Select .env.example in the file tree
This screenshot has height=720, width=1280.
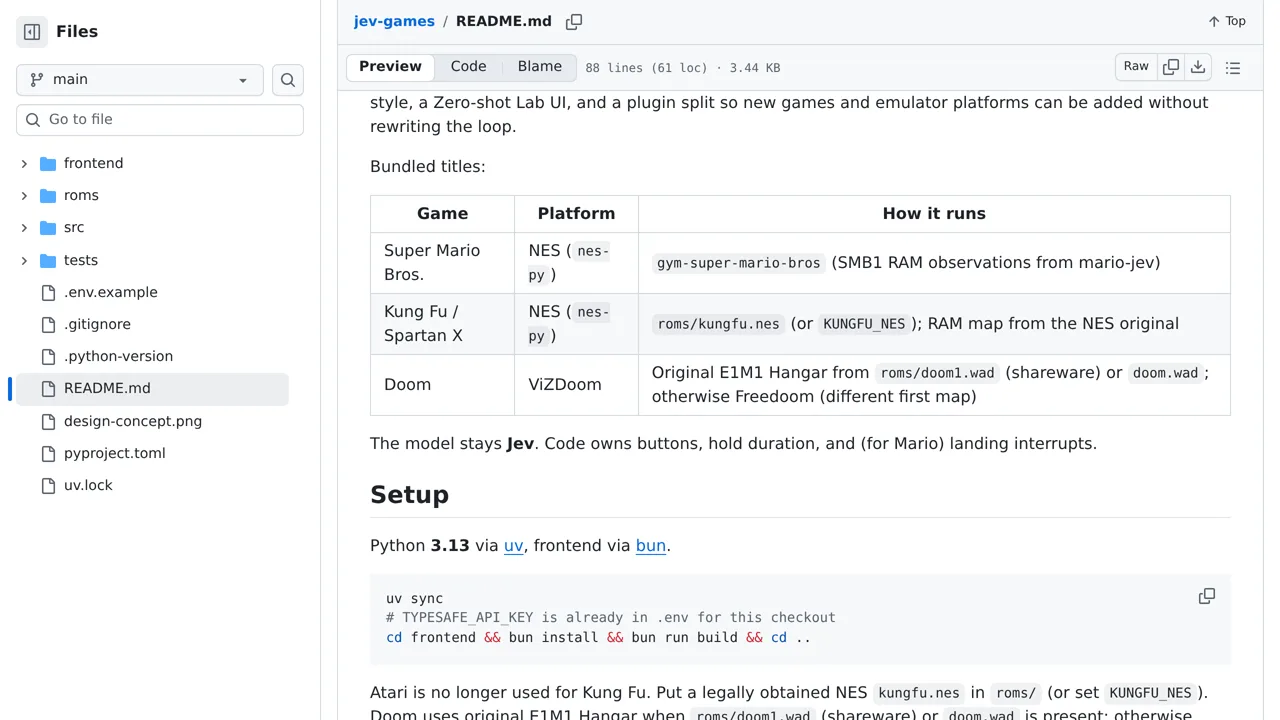coord(111,292)
